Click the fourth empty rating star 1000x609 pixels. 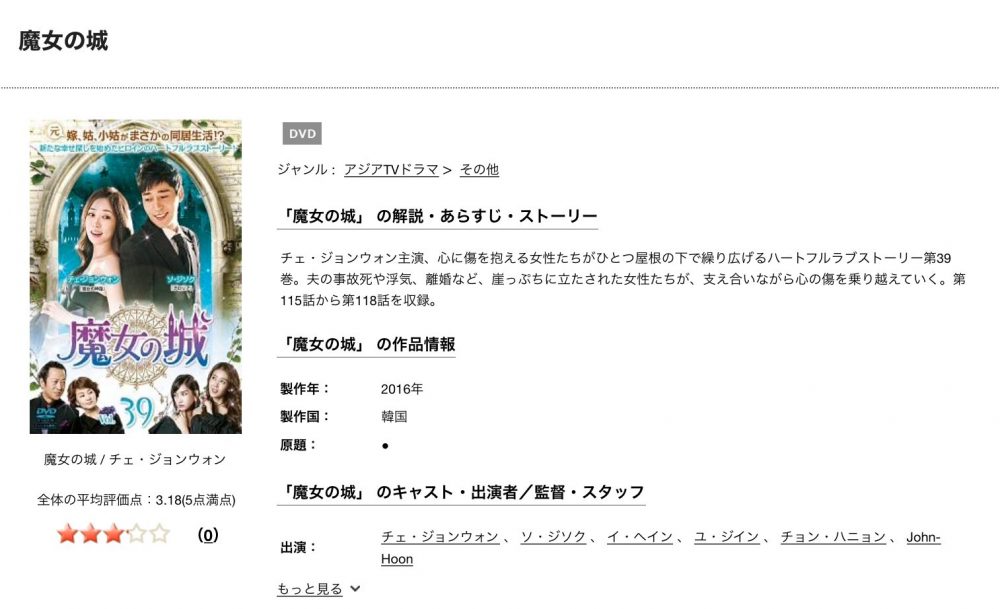coord(136,534)
